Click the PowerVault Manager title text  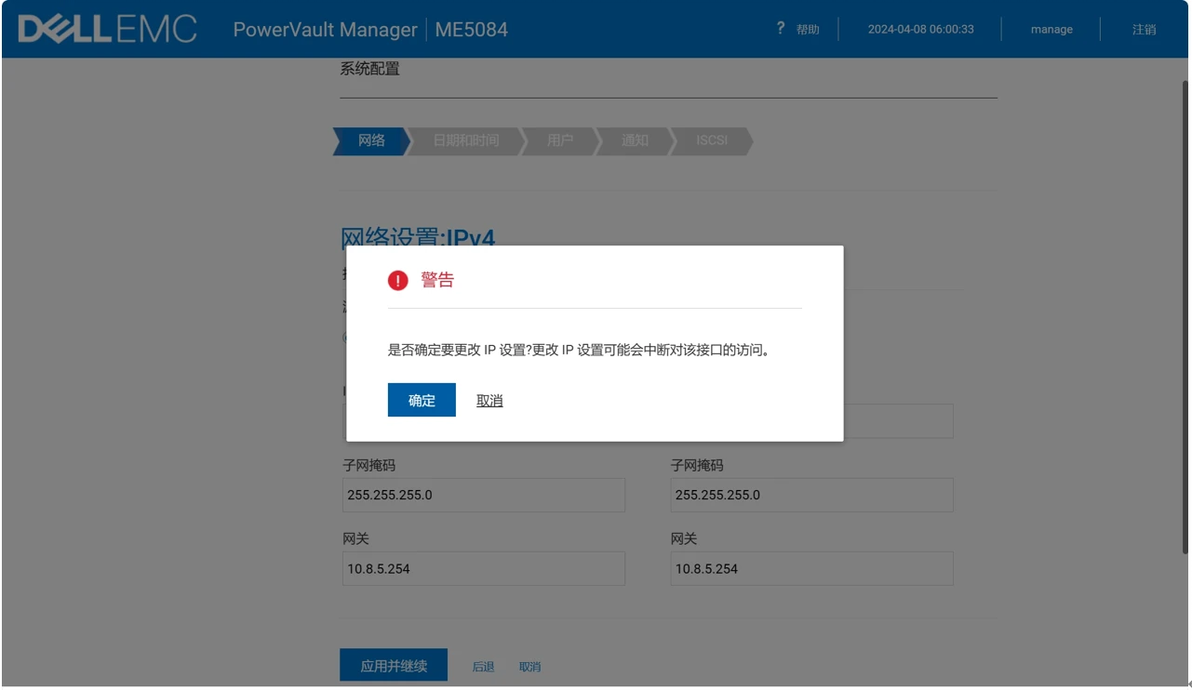325,30
